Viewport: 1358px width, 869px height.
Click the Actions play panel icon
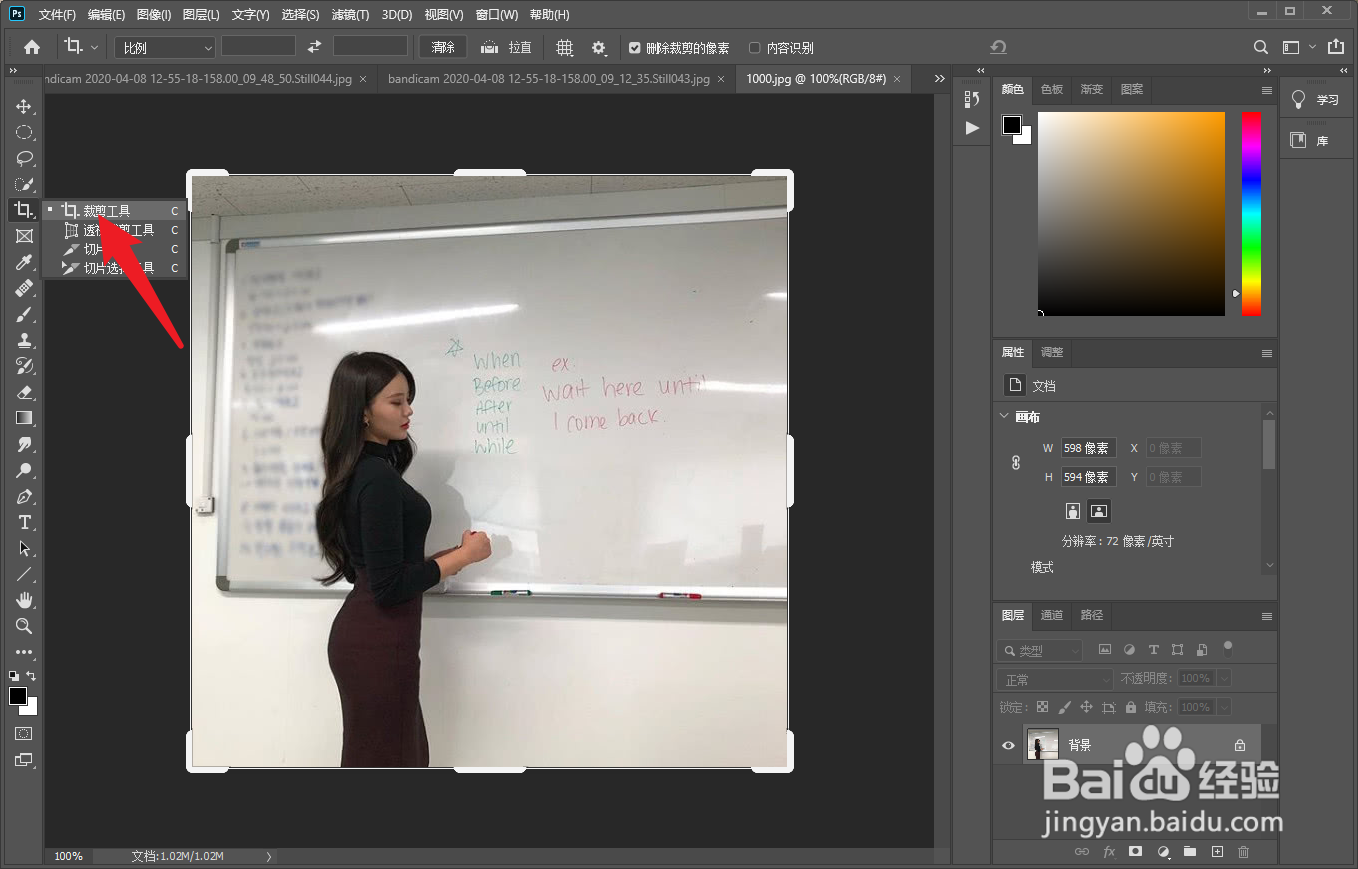(972, 128)
